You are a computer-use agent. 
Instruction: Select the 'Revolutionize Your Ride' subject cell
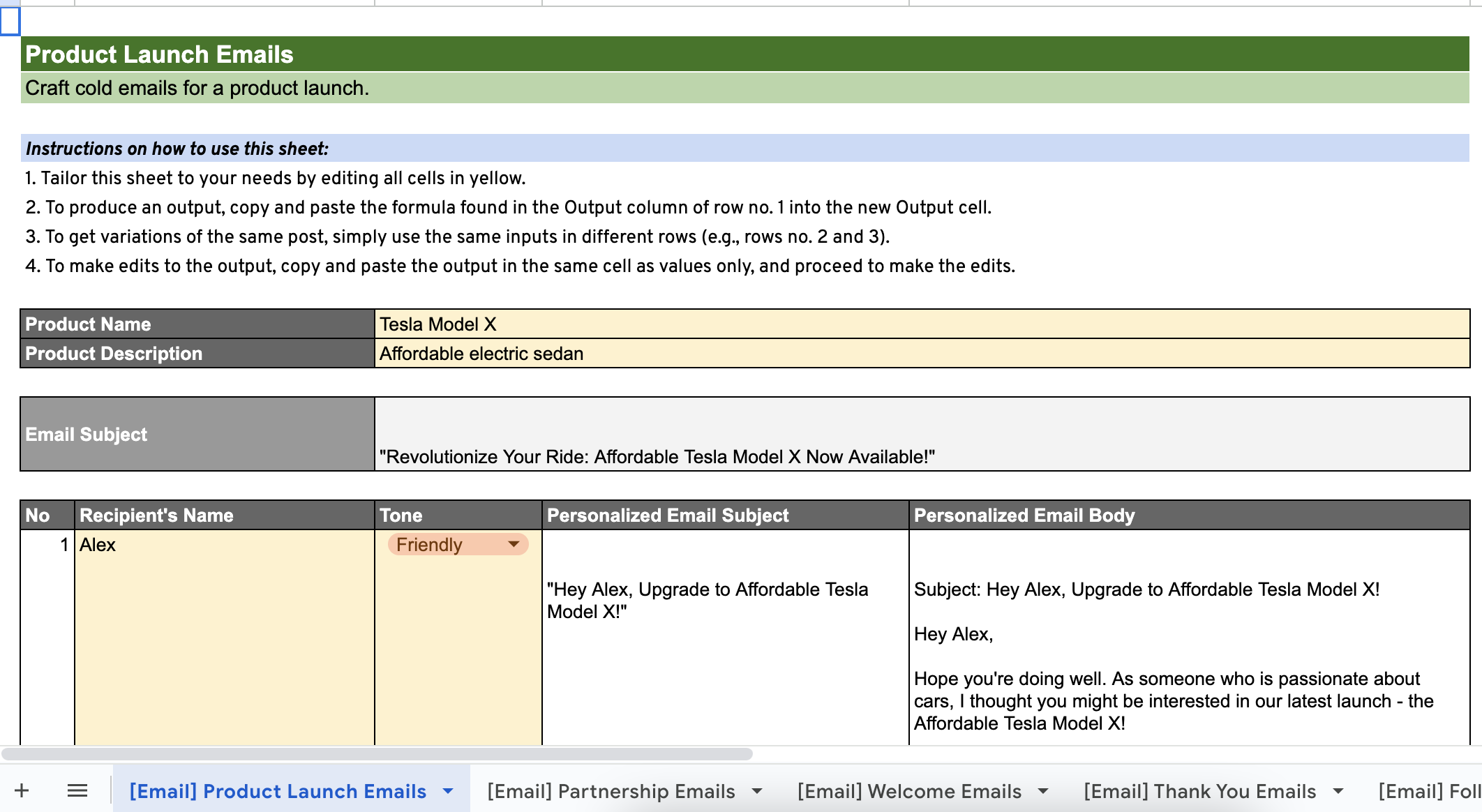tap(922, 434)
